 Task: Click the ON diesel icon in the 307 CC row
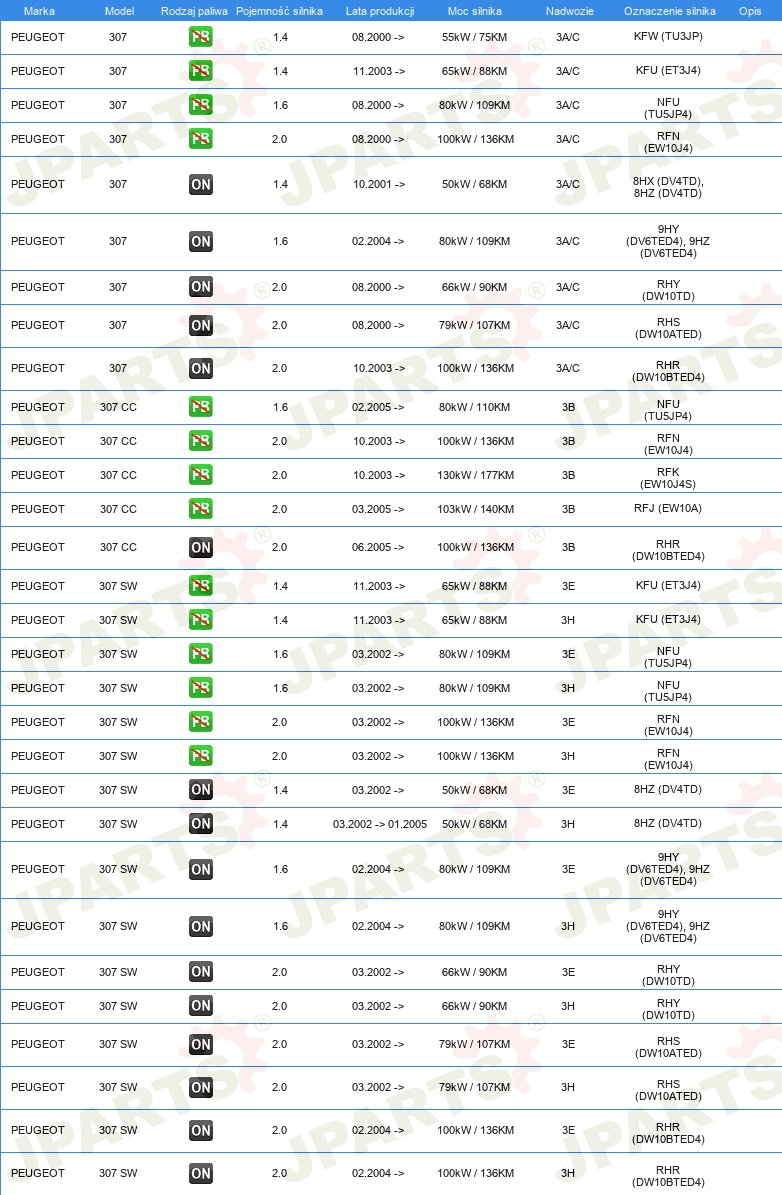point(200,547)
